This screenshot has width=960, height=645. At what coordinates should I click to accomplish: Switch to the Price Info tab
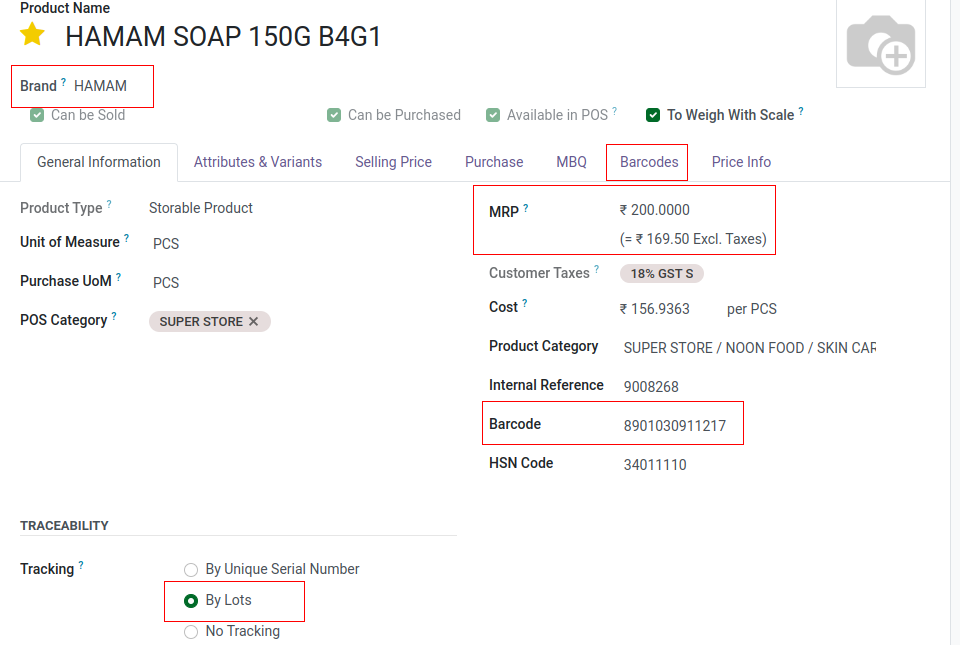point(741,162)
